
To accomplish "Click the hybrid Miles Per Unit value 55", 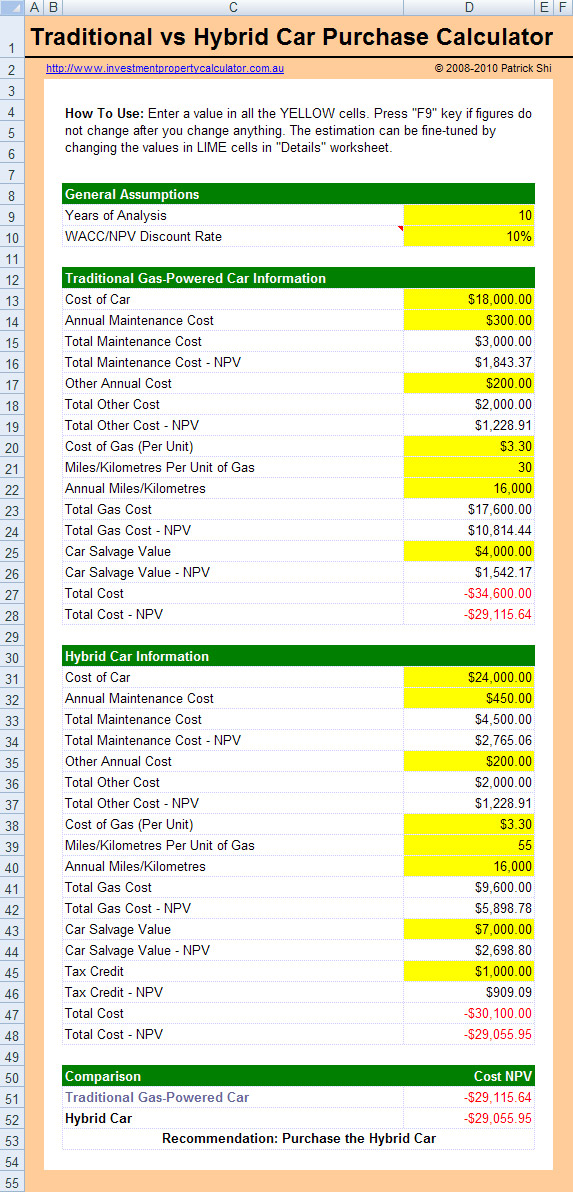I will pos(469,845).
